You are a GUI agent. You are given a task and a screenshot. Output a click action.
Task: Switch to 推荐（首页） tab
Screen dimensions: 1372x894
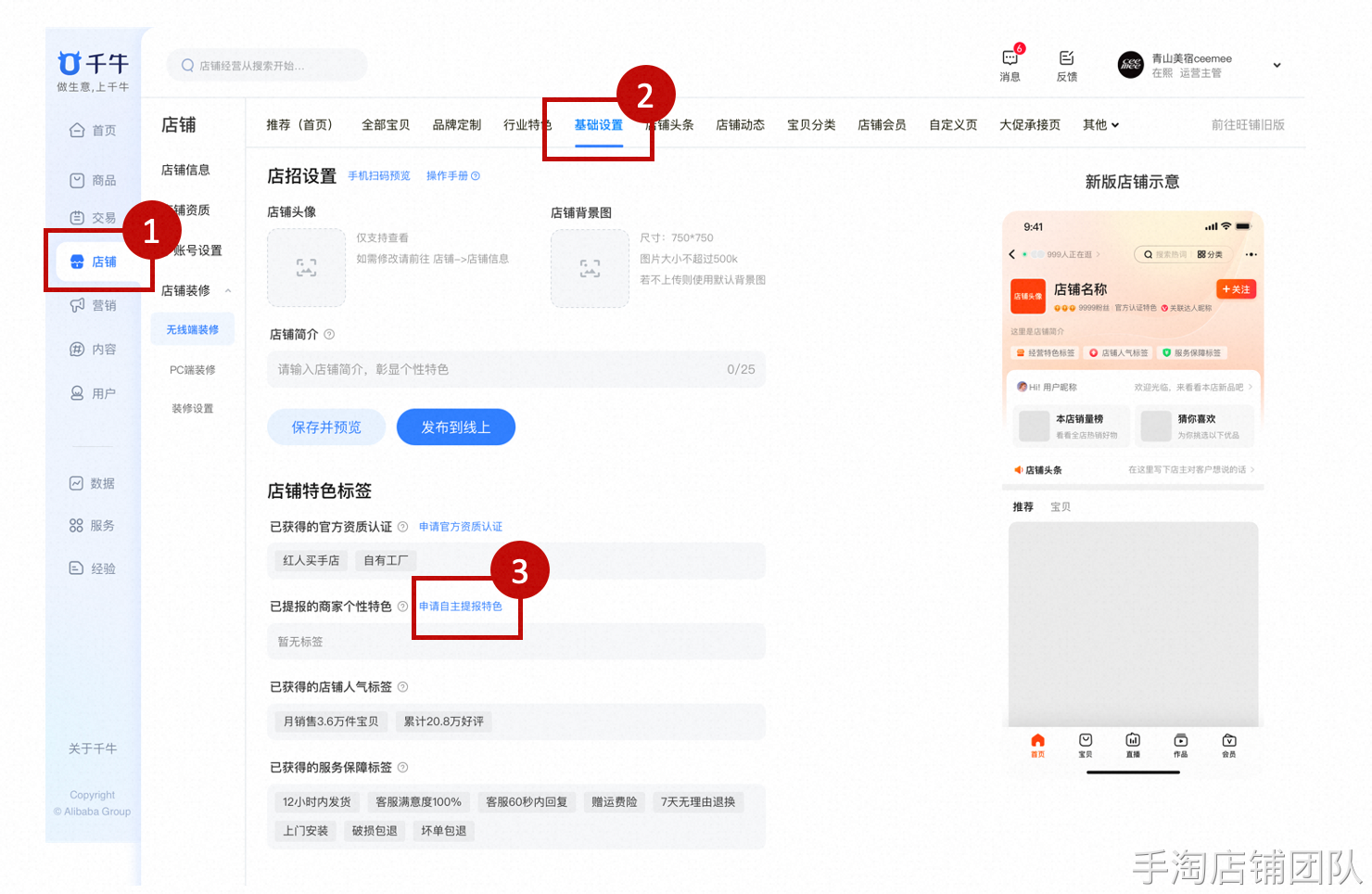point(299,125)
